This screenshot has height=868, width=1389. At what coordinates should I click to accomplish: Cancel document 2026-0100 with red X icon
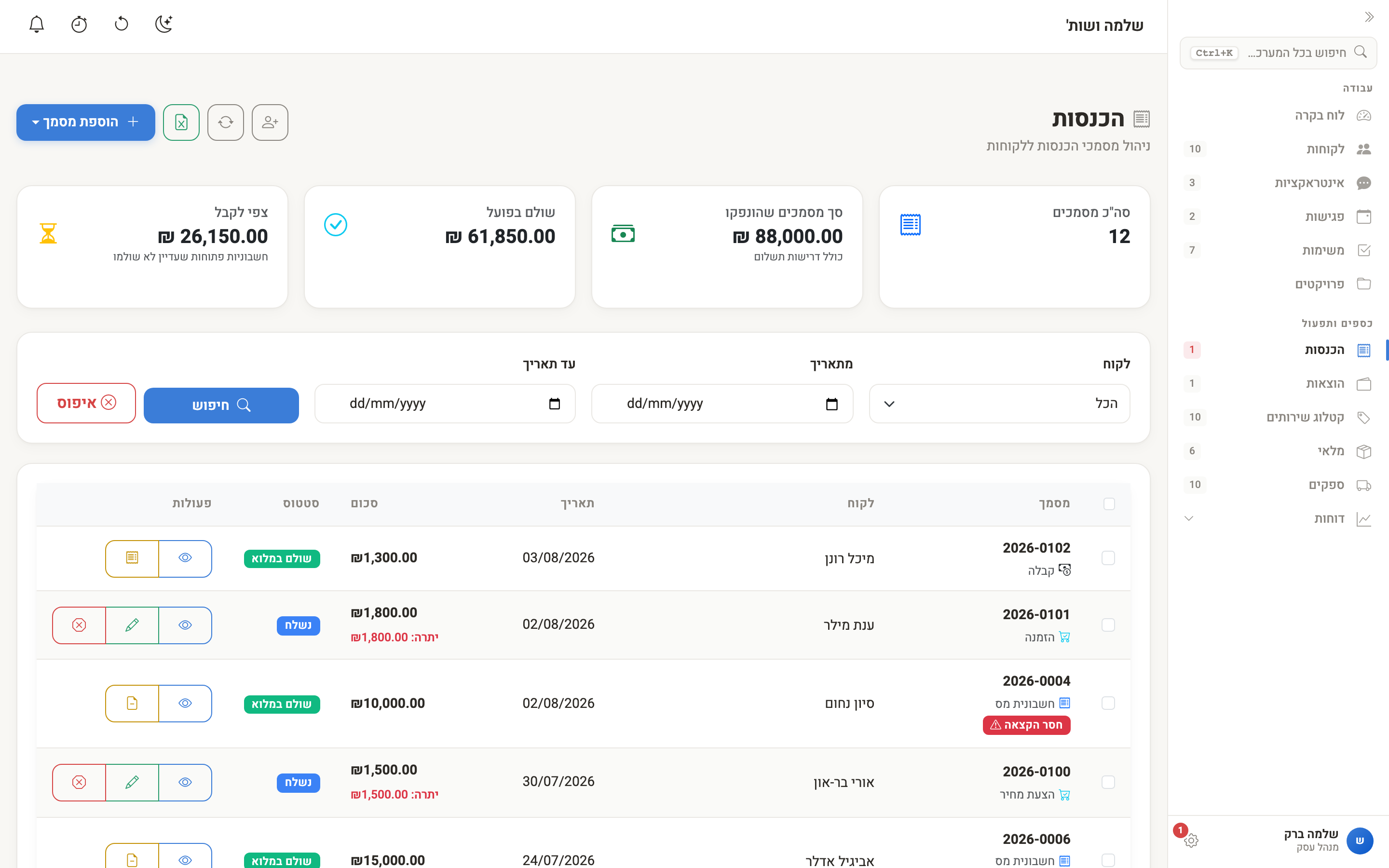[79, 782]
